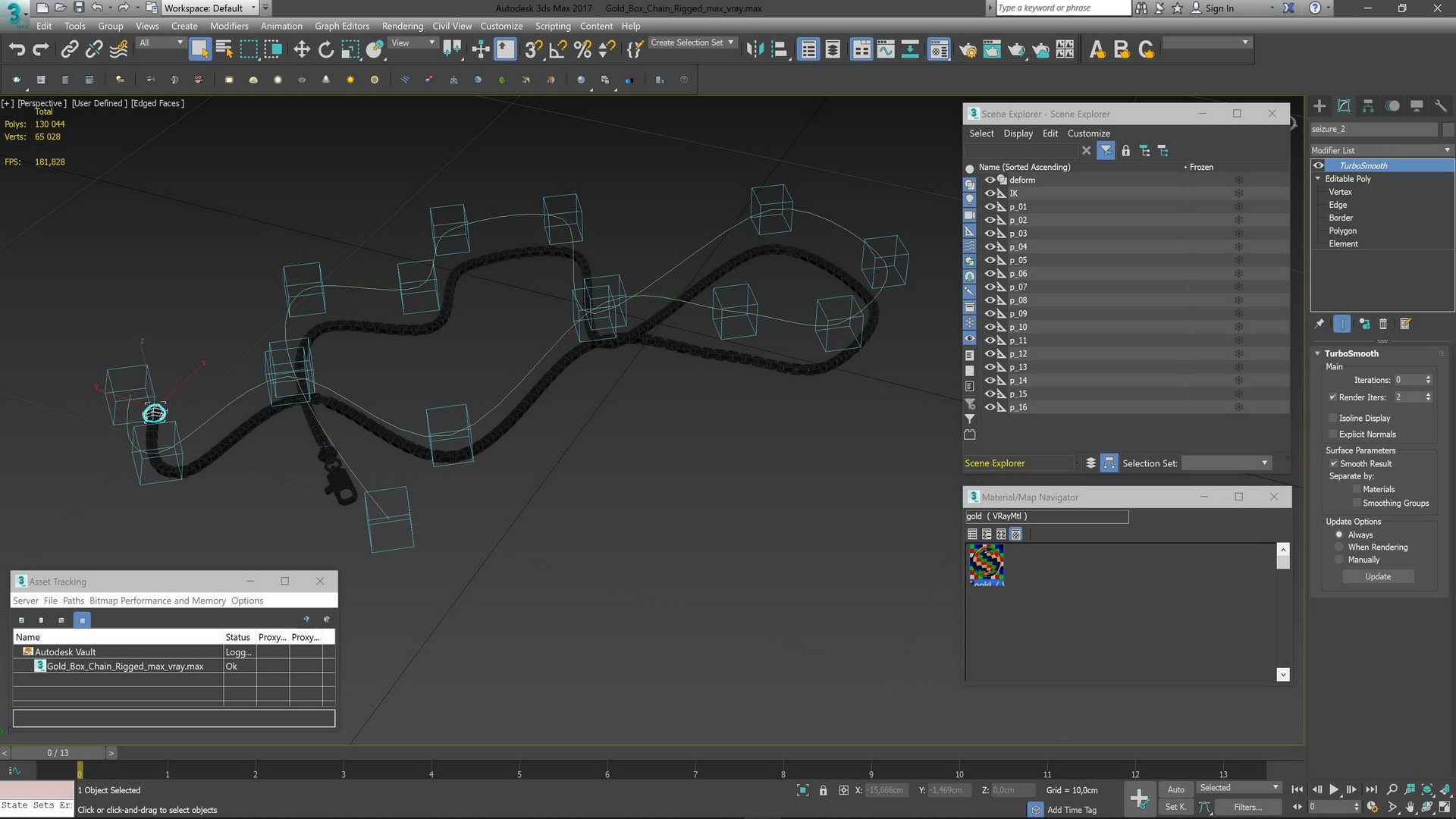Image resolution: width=1456 pixels, height=819 pixels.
Task: Open Selection Set dropdown in Scene Explorer
Action: coord(1225,463)
